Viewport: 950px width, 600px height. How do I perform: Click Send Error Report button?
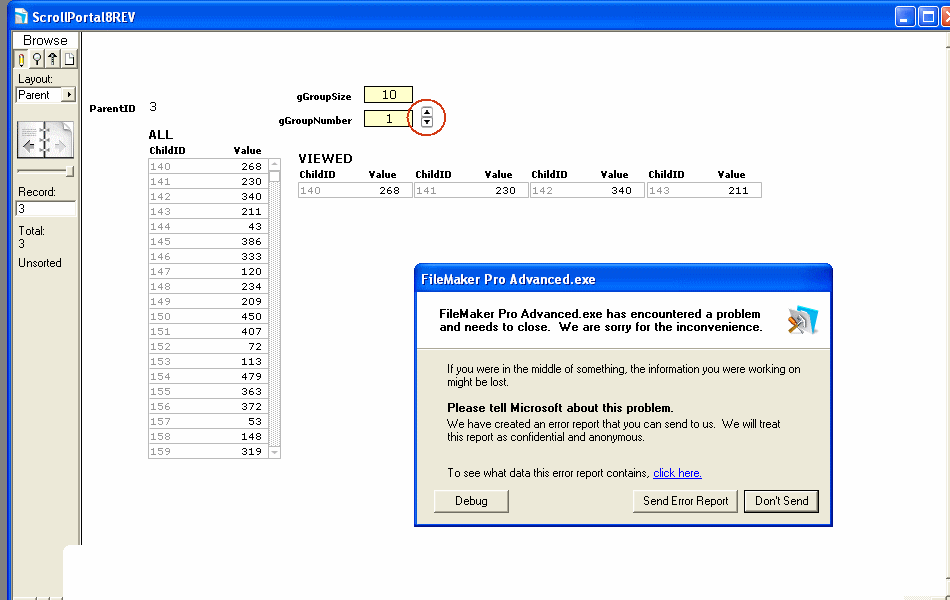coord(685,501)
